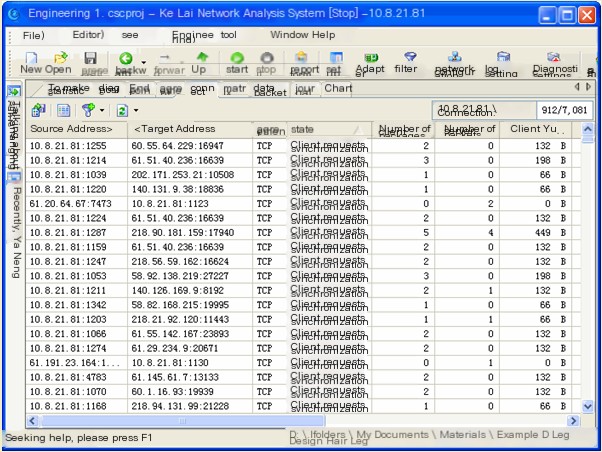The width and height of the screenshot is (602, 452).
Task: Click the tab strip right scroll arrow
Action: [x=588, y=87]
